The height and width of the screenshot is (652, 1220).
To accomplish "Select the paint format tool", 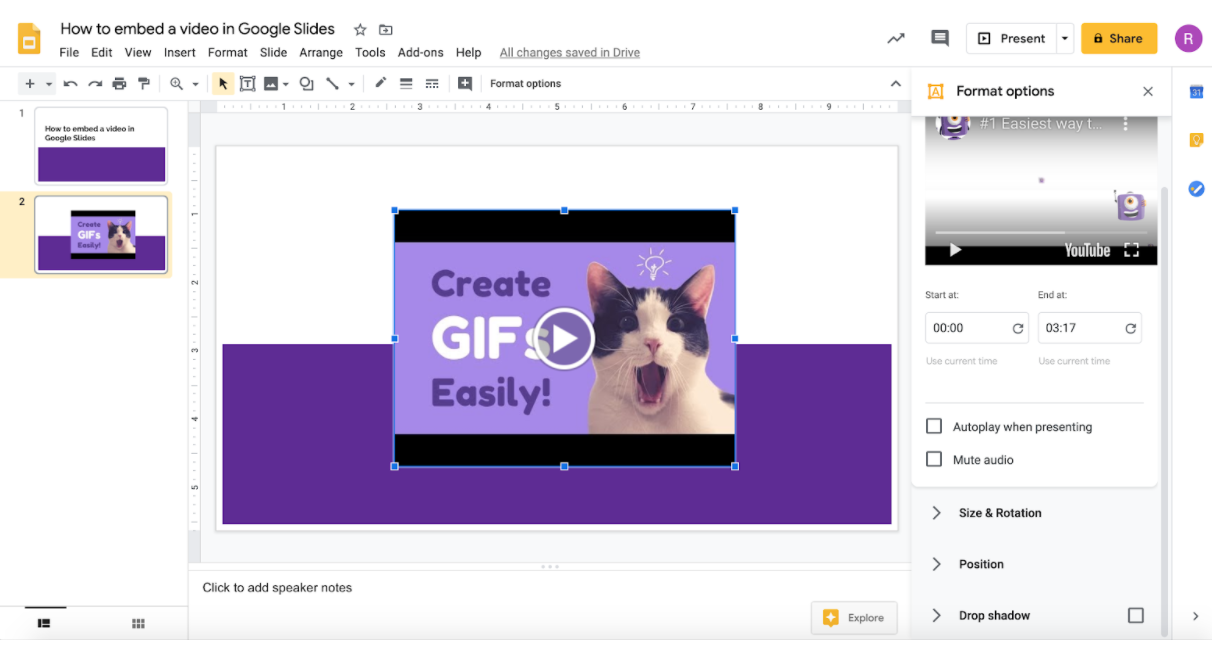I will (x=144, y=84).
